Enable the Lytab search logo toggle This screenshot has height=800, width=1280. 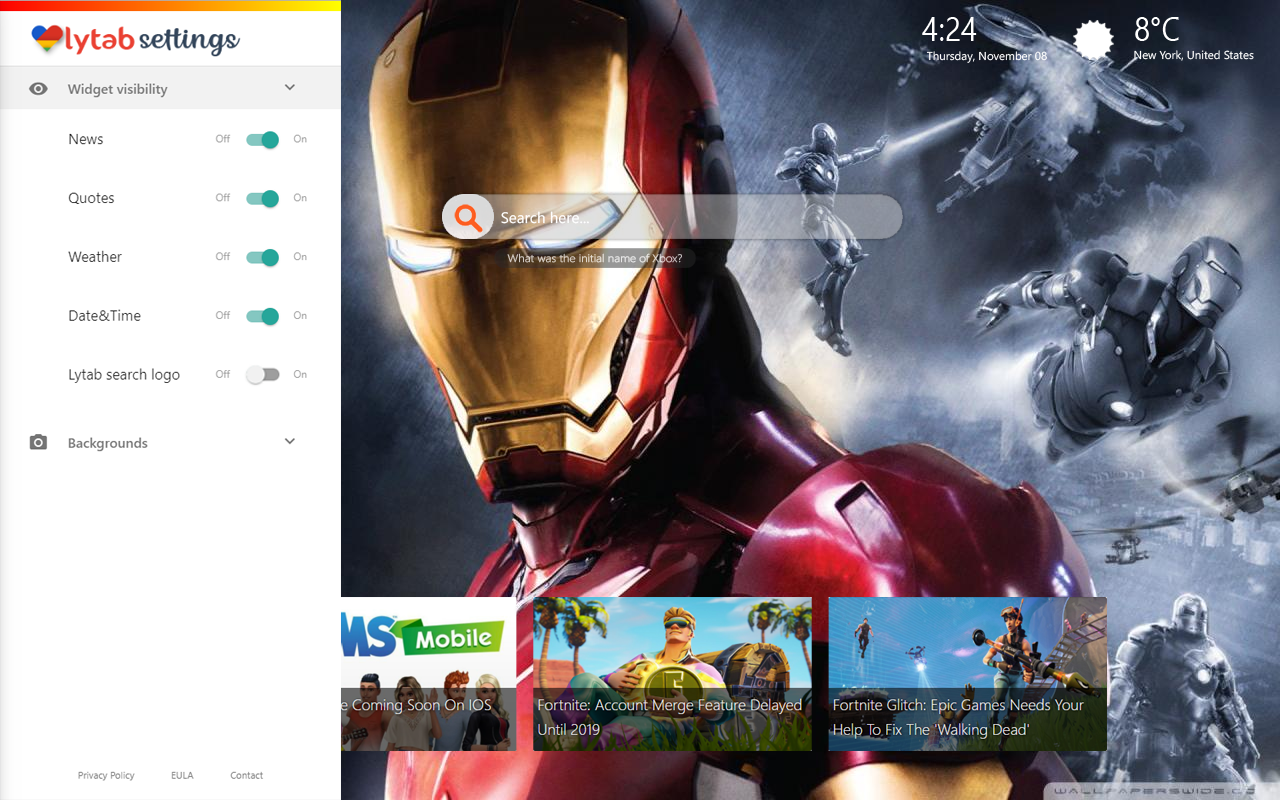click(263, 375)
